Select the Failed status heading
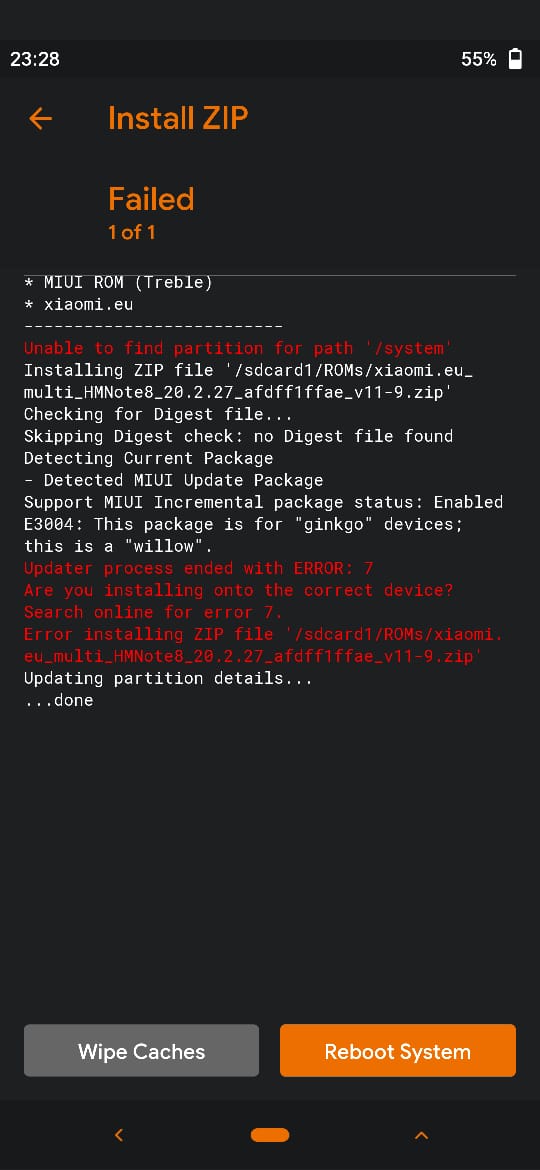This screenshot has width=540, height=1170. click(151, 198)
